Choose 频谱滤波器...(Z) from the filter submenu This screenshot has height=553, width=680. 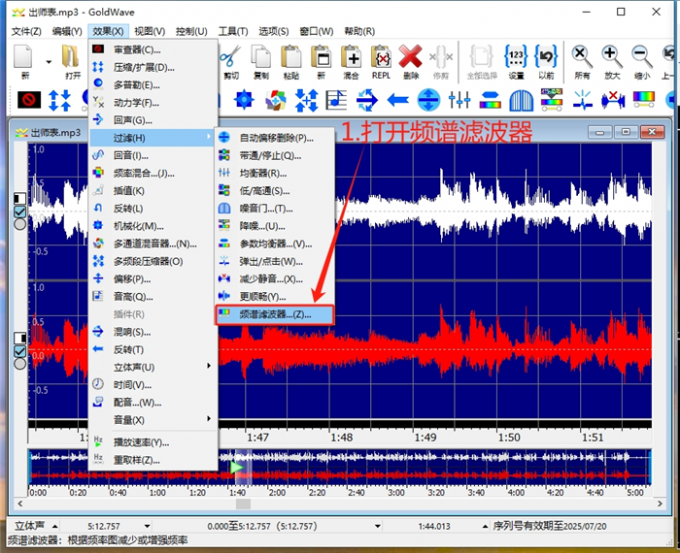[275, 314]
